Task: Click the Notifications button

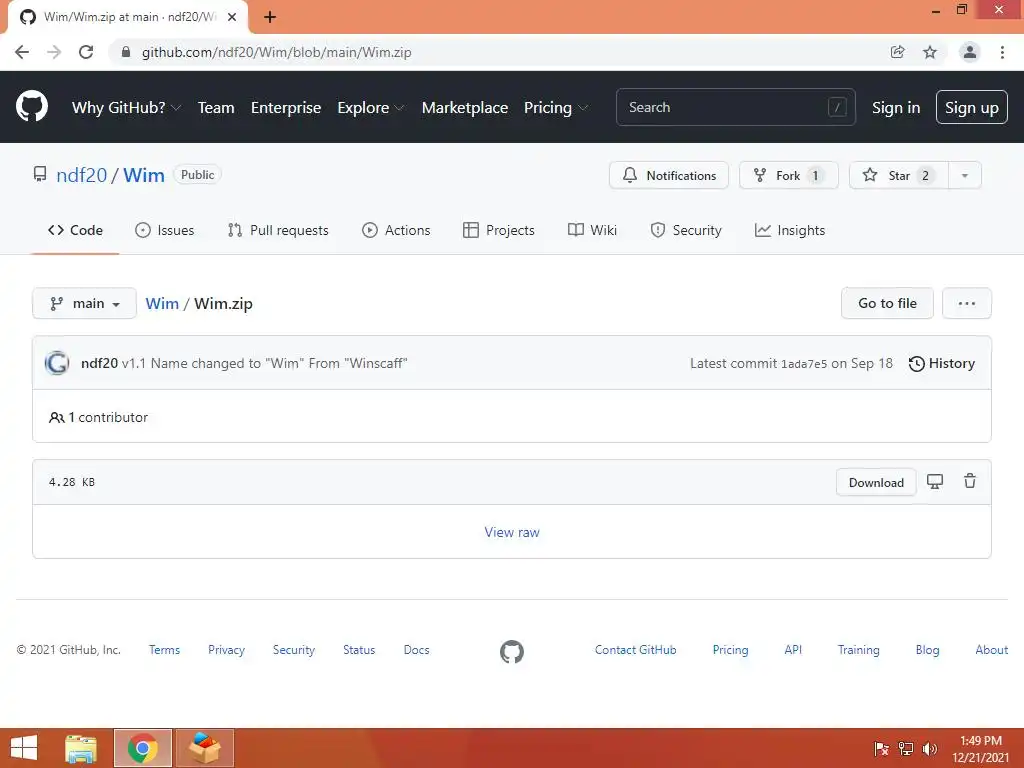Action: (x=669, y=175)
